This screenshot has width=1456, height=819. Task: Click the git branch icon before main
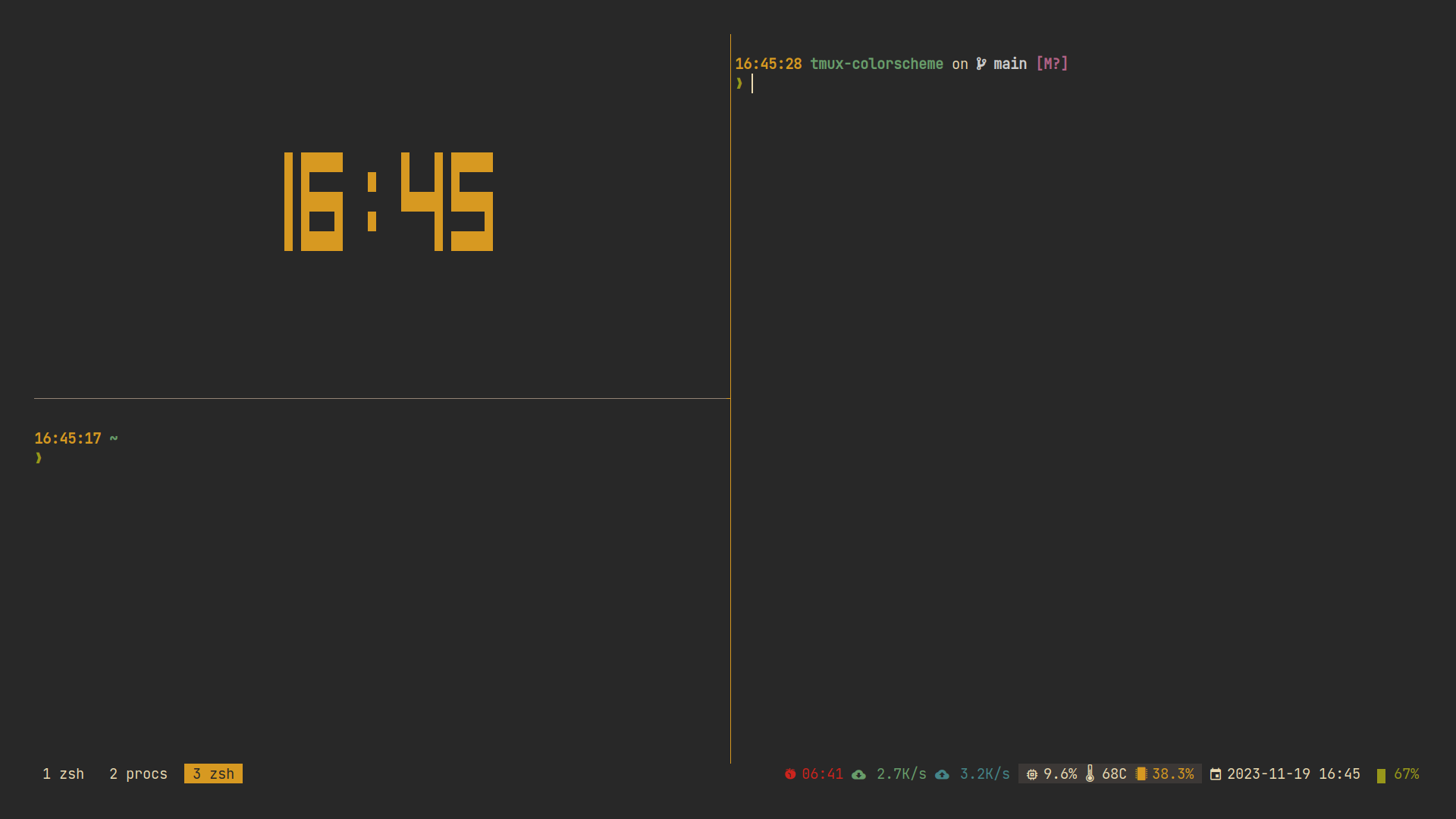pyautogui.click(x=981, y=64)
